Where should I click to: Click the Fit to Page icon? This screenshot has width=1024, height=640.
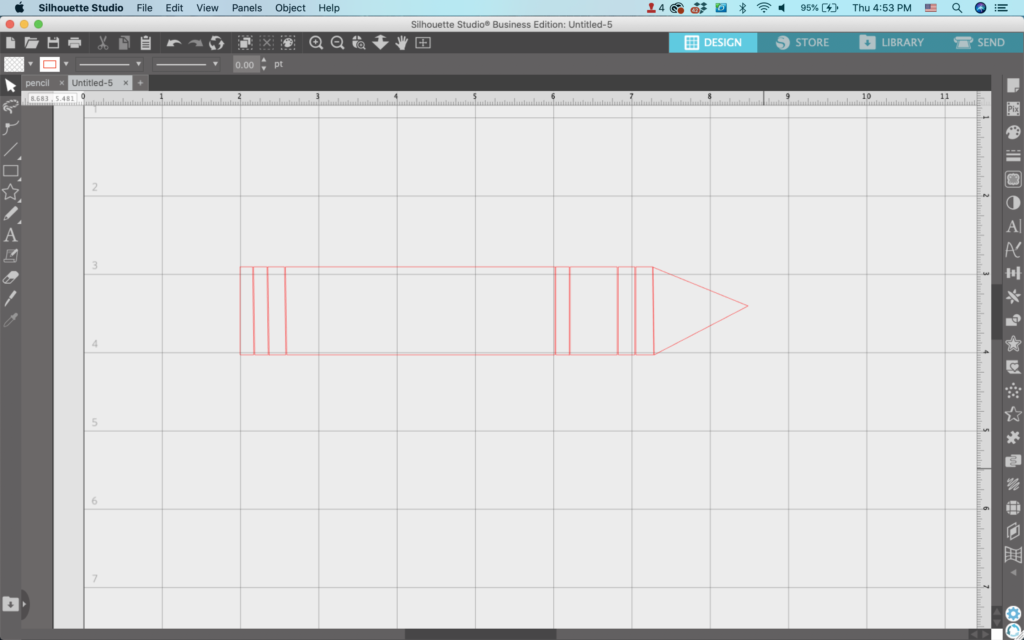click(x=423, y=43)
